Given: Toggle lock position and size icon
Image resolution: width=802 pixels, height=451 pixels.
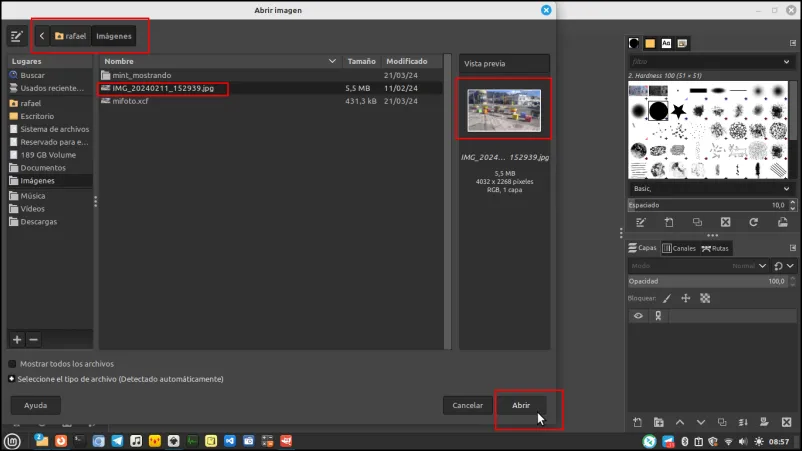Looking at the screenshot, I should [x=686, y=299].
